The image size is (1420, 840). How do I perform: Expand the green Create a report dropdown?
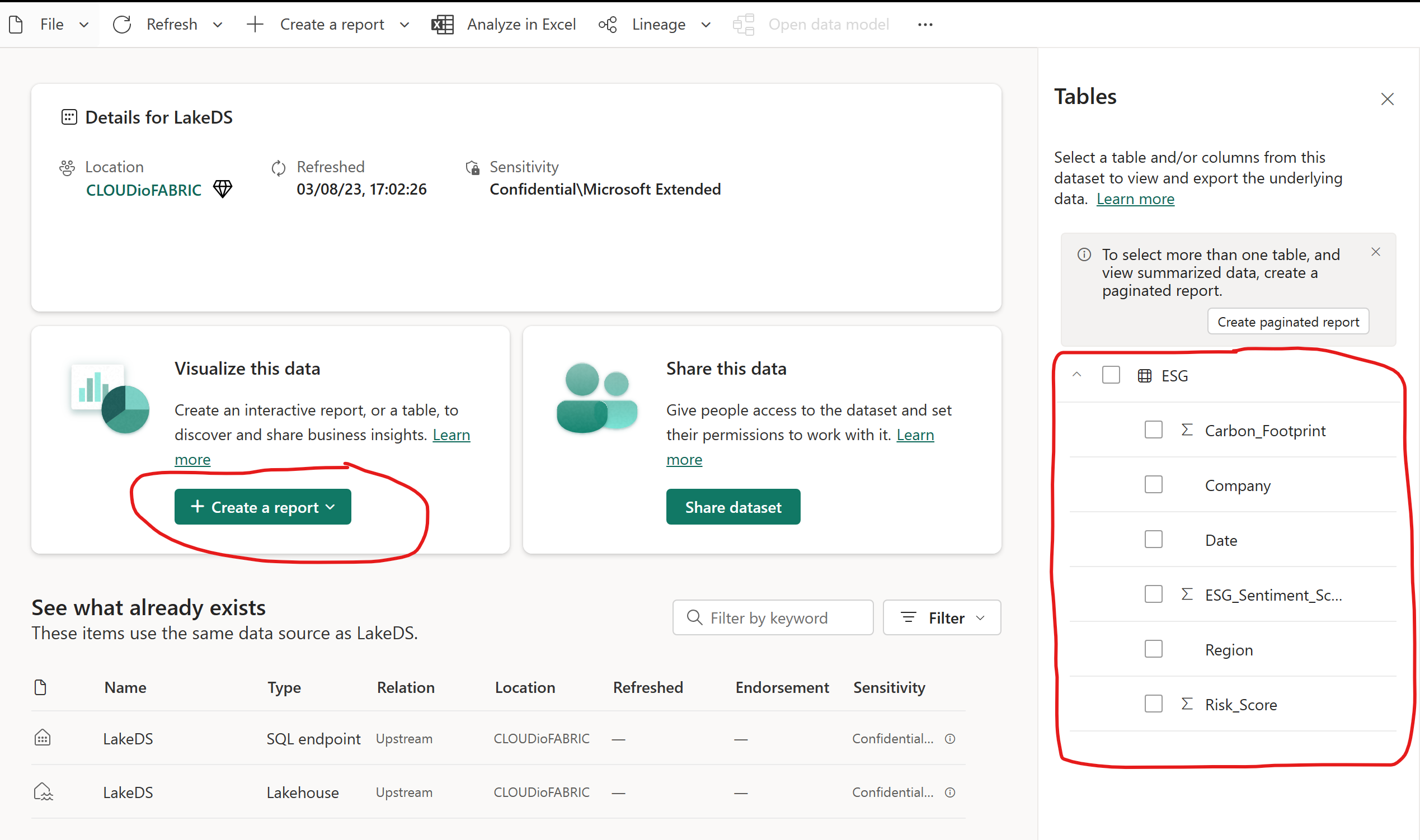tap(263, 507)
